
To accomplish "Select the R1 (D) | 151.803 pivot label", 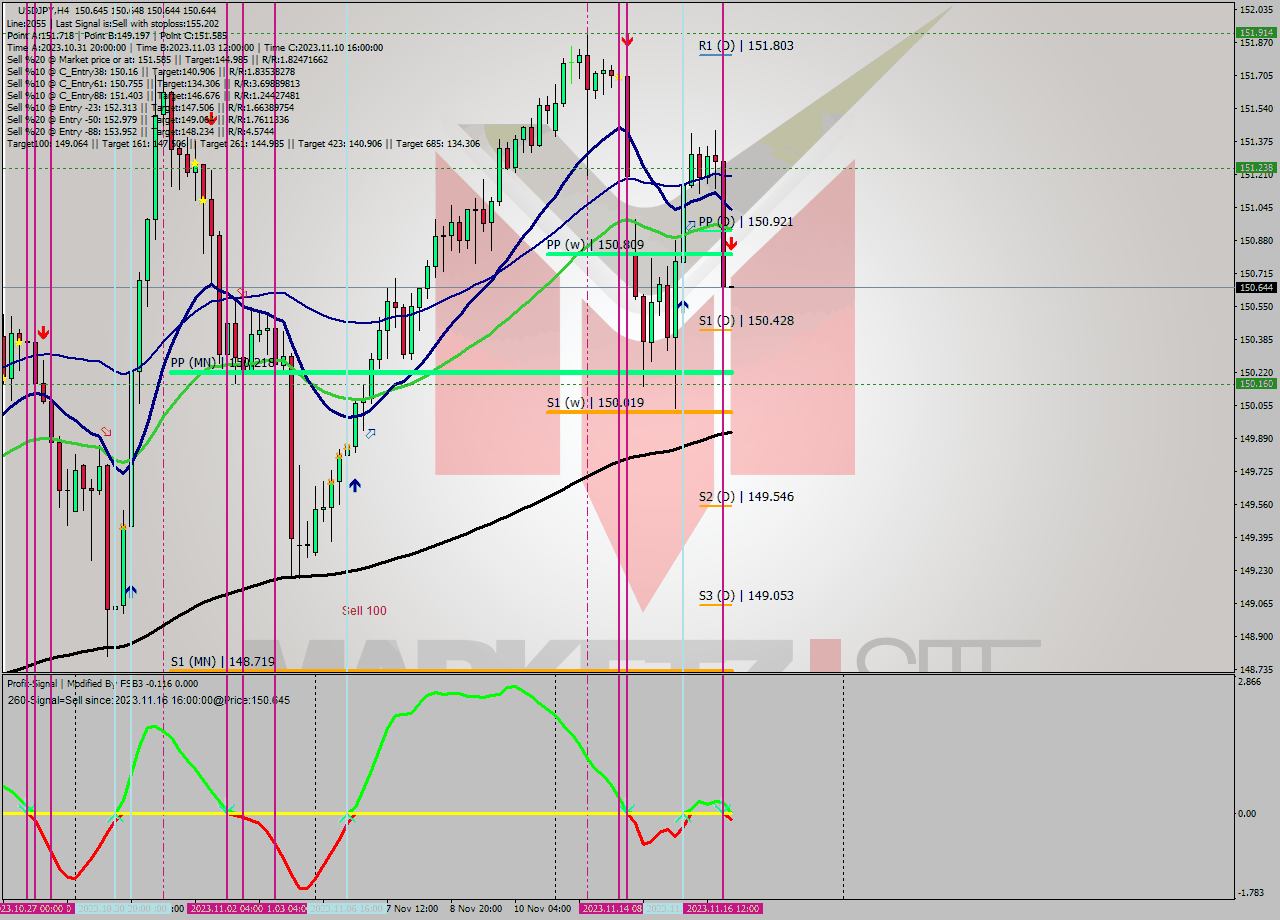I will point(746,46).
